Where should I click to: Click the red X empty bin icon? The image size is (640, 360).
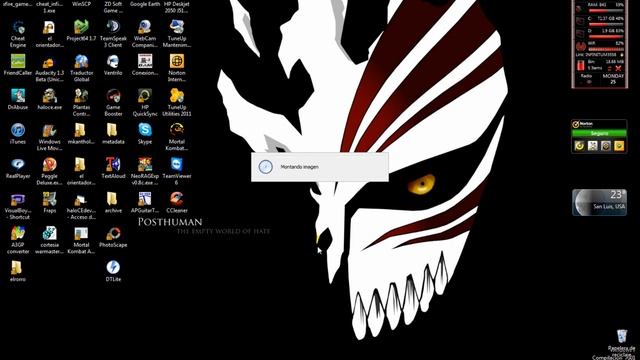pyautogui.click(x=618, y=68)
